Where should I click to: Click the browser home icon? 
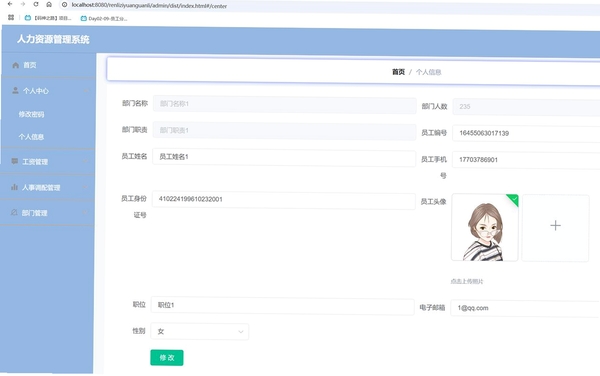(49, 4)
